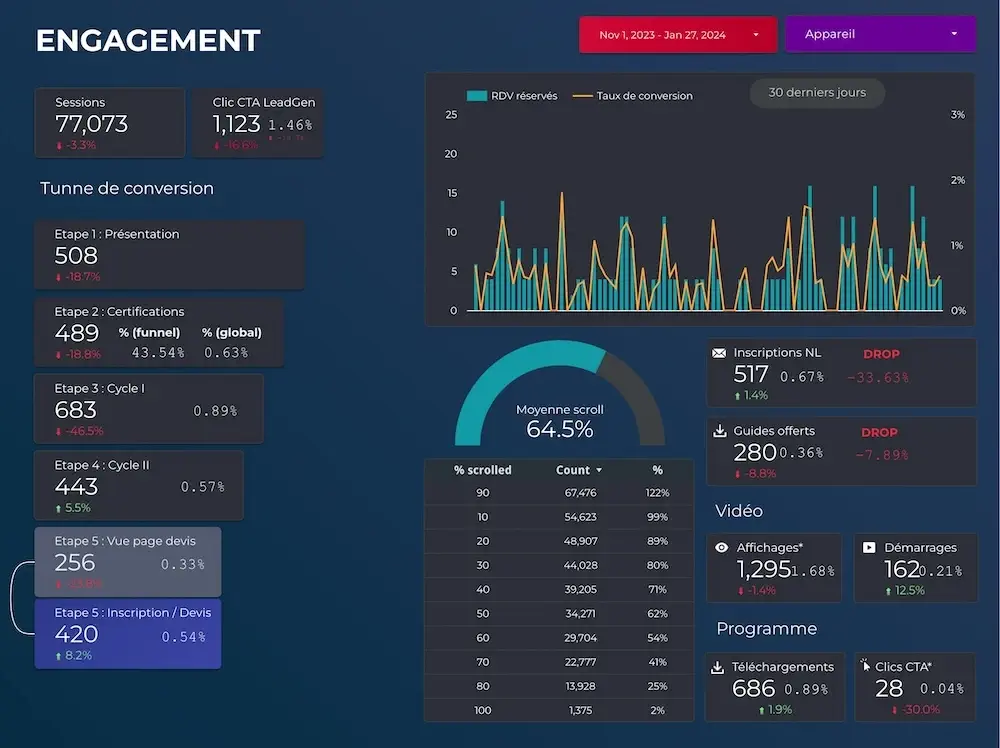Screen dimensions: 1000x748
Task: Click the eye icon beside Affichages
Action: (x=720, y=548)
